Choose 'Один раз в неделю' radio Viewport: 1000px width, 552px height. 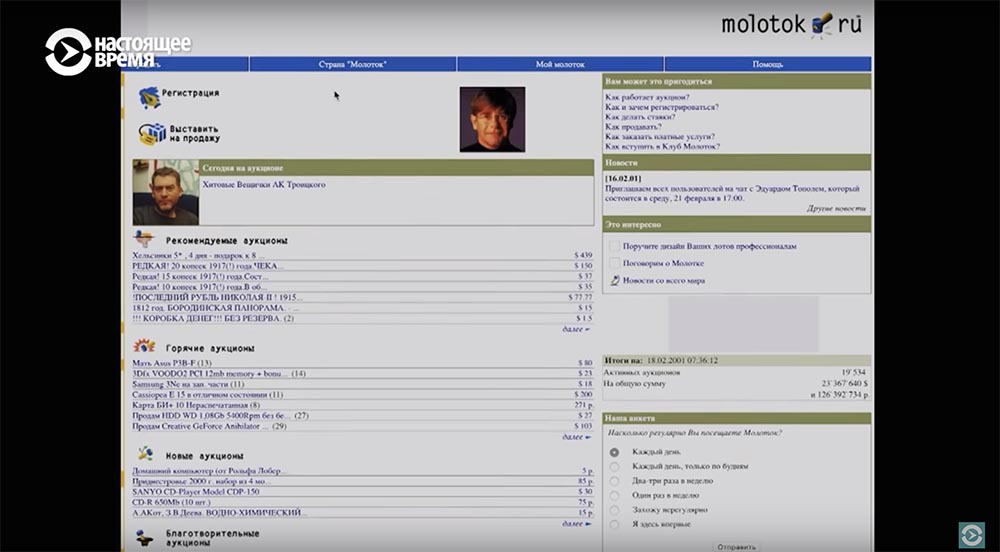coord(614,495)
